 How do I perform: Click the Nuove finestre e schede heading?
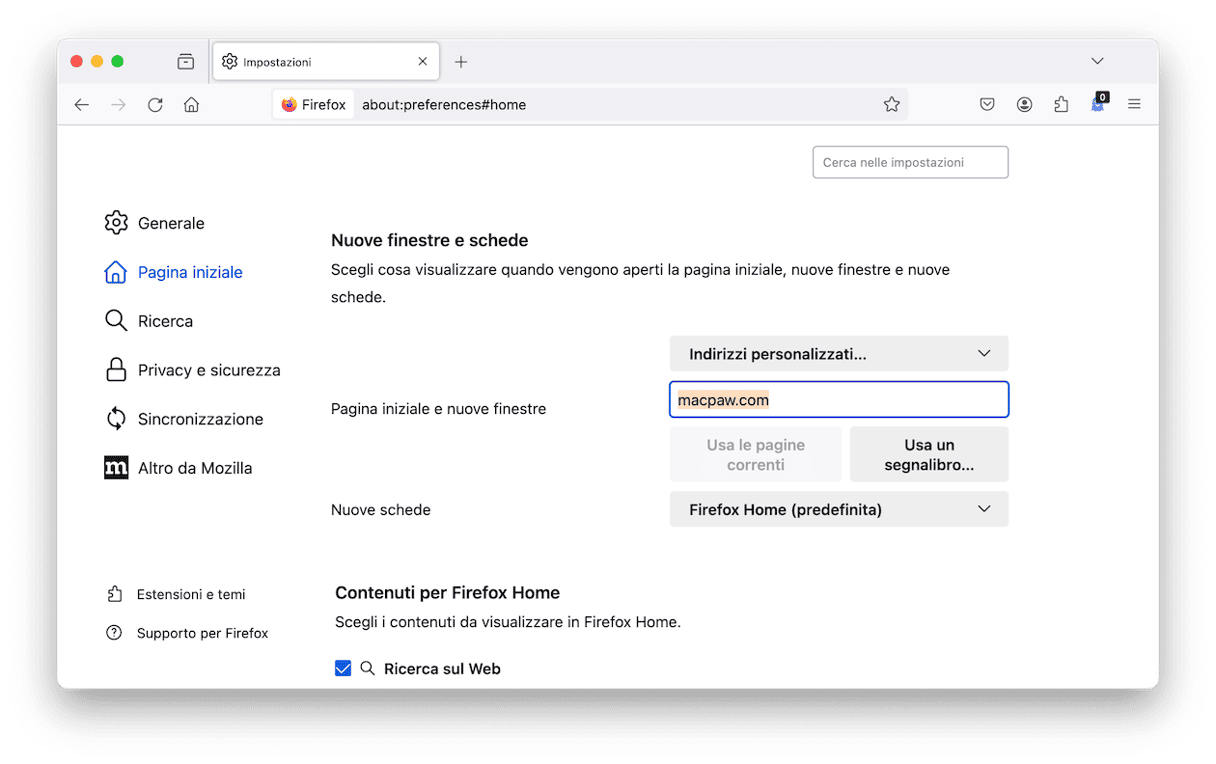430,240
